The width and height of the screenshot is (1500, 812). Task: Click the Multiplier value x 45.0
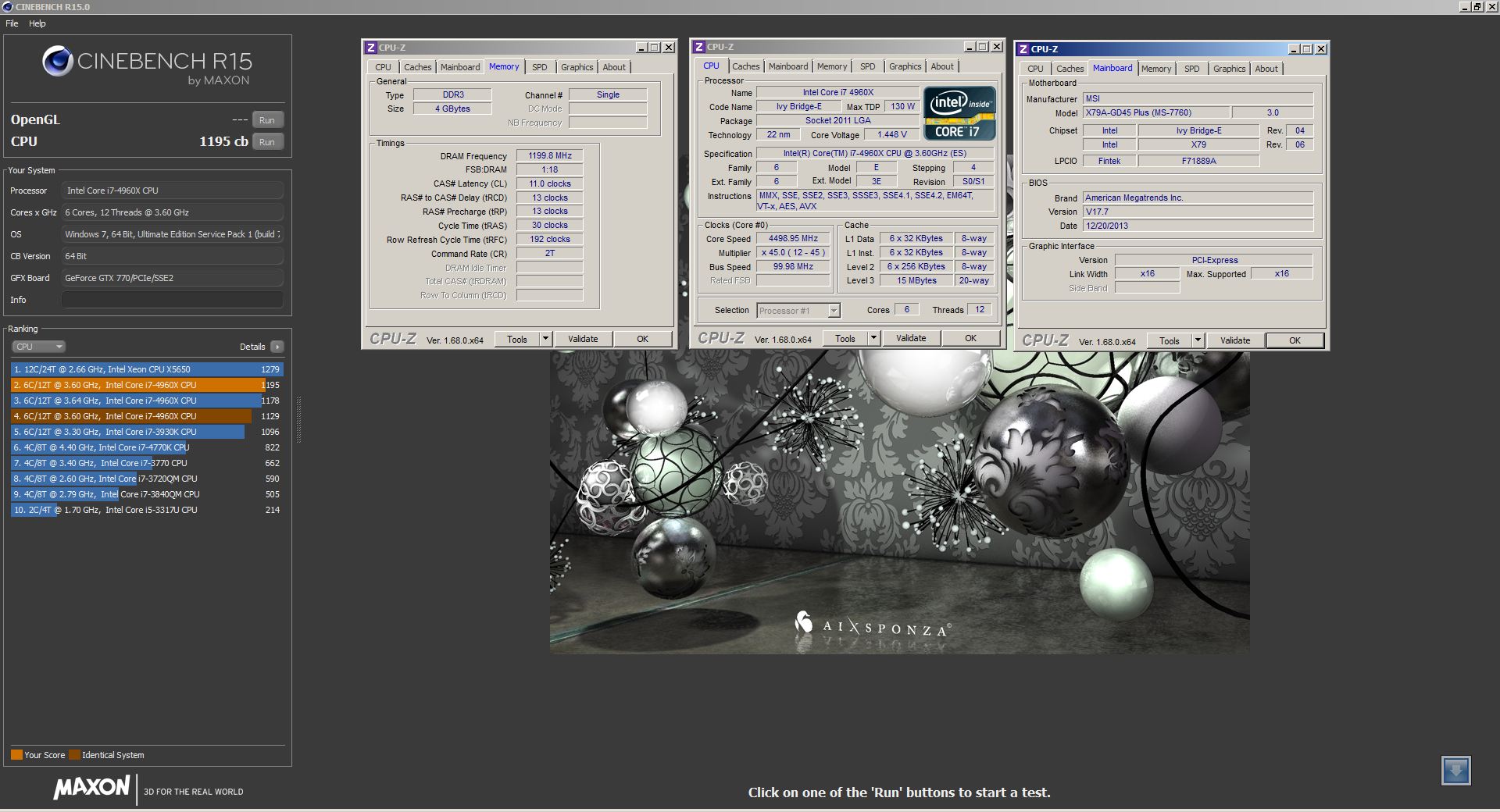[793, 253]
